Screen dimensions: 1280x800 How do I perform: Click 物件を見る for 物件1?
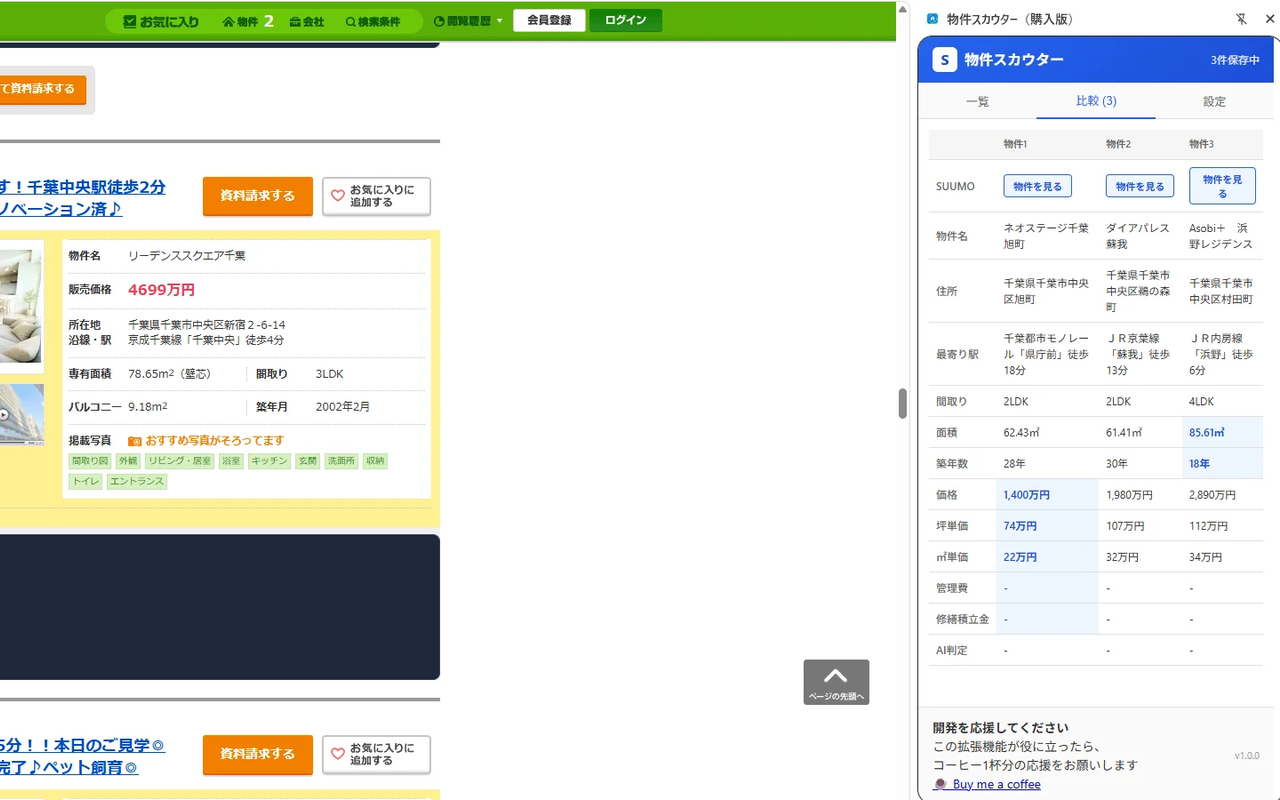pos(1037,186)
